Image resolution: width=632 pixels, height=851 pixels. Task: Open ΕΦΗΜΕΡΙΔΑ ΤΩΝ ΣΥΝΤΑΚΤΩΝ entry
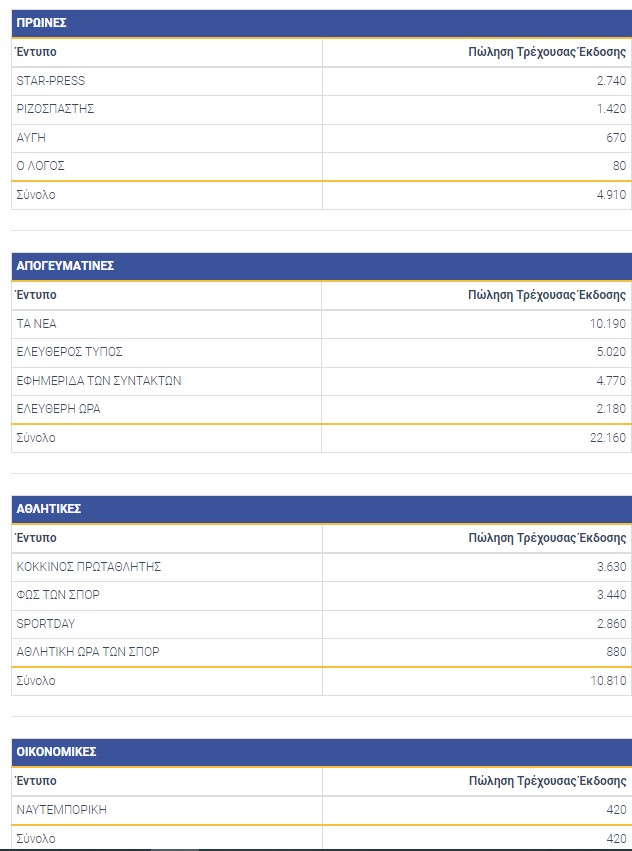[99, 381]
